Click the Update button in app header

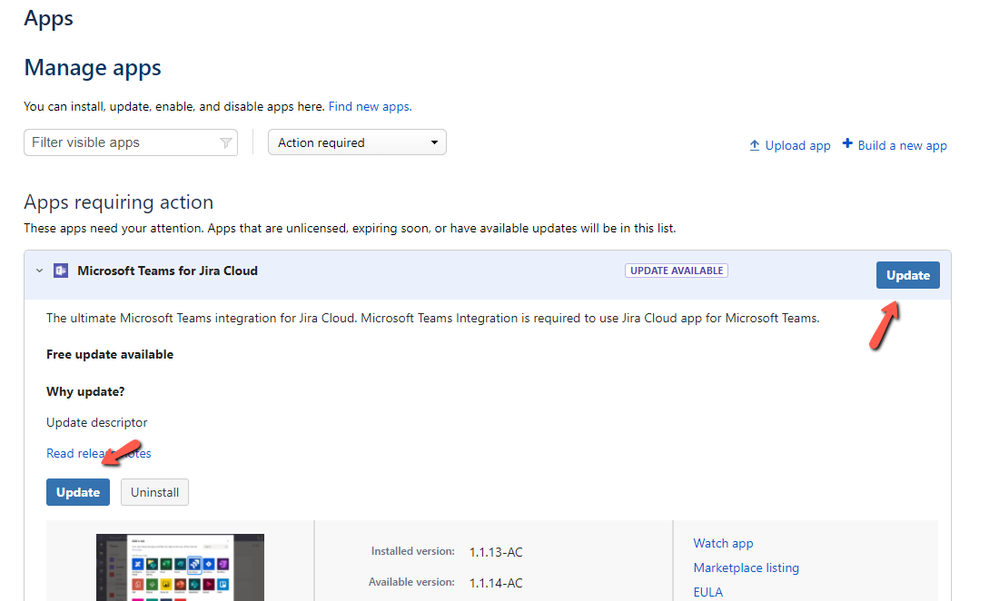[907, 275]
